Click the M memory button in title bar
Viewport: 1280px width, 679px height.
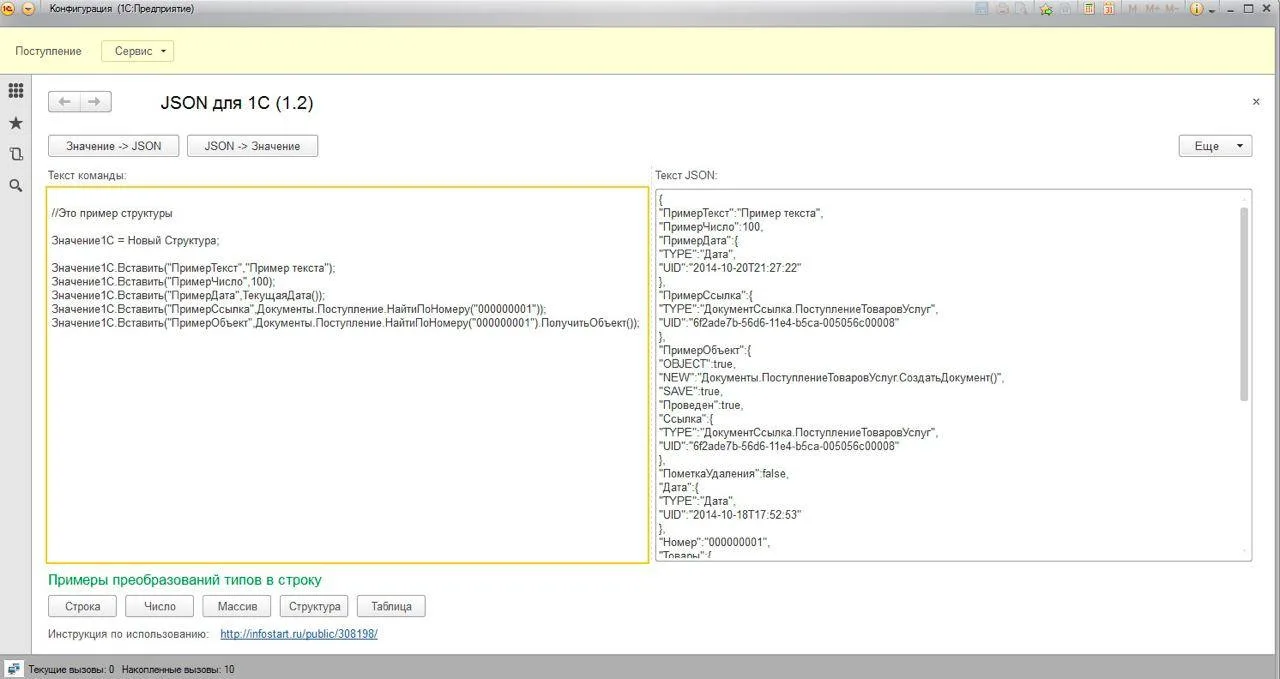point(1133,9)
